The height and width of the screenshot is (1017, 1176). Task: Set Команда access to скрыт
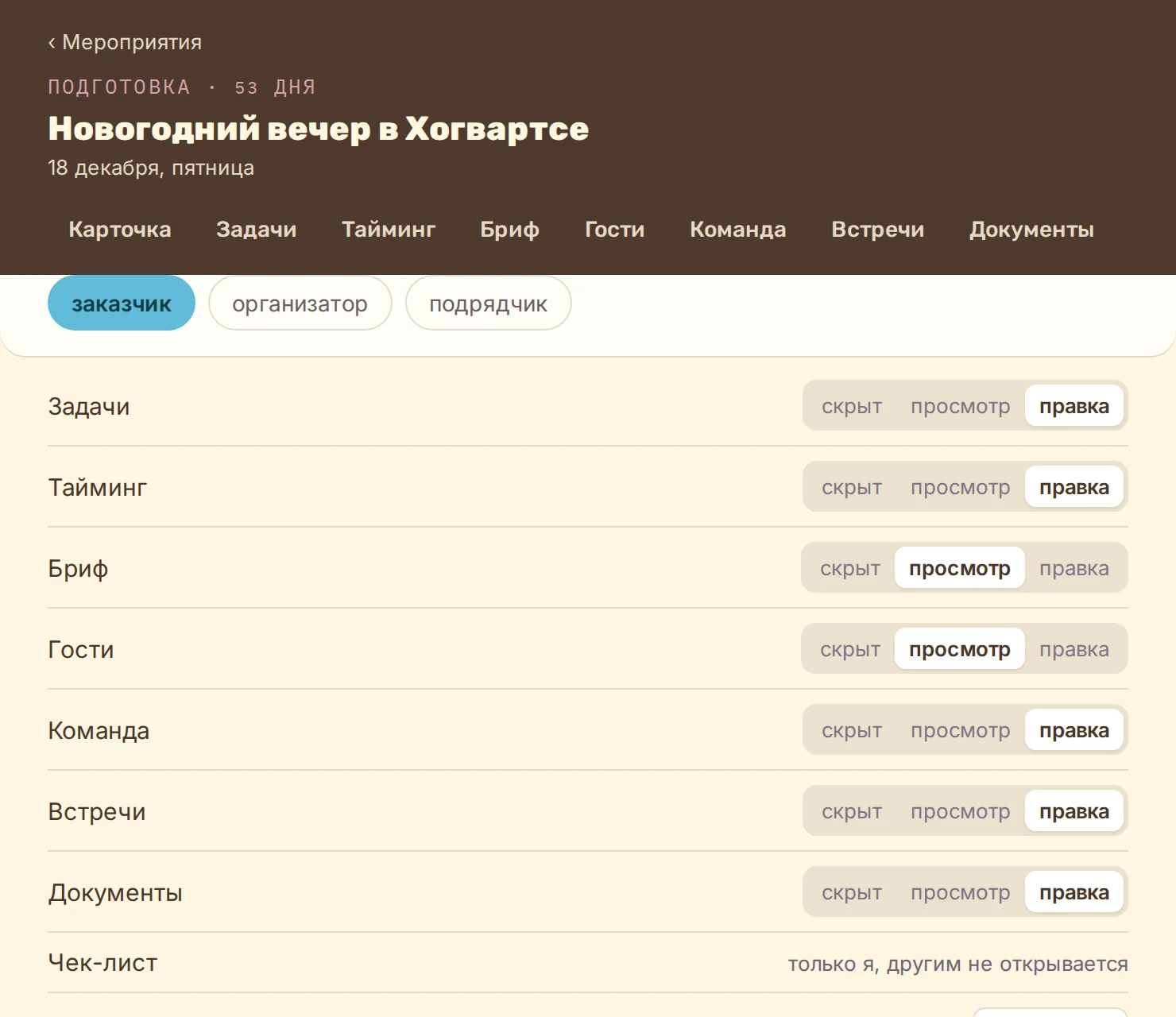tap(852, 730)
